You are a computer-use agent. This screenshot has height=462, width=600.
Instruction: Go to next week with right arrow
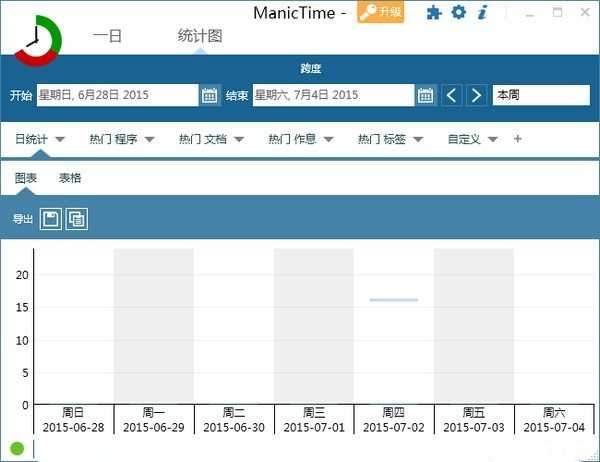point(476,95)
